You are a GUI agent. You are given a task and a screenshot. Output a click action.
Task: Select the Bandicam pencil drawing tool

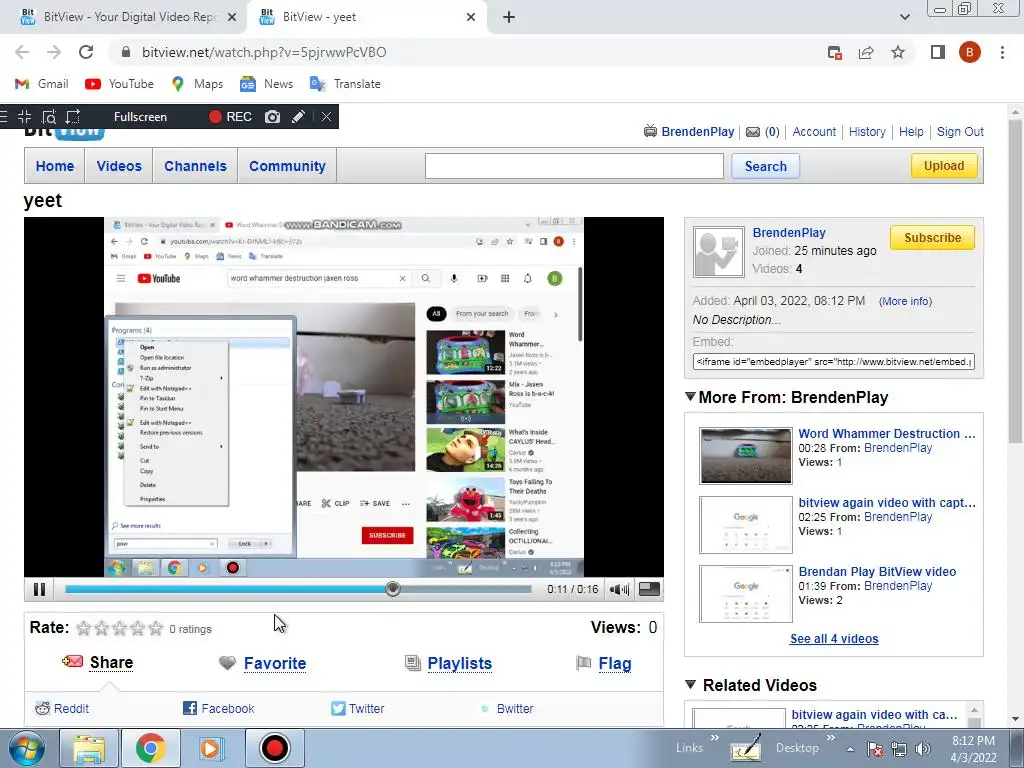tap(298, 117)
